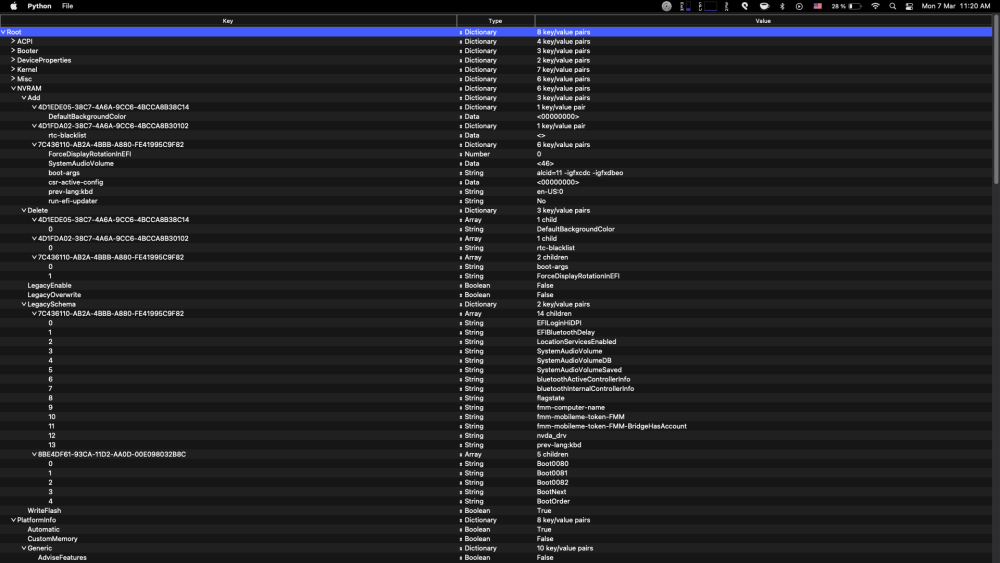
Task: Select the run-efi-updater key
Action: coord(73,201)
